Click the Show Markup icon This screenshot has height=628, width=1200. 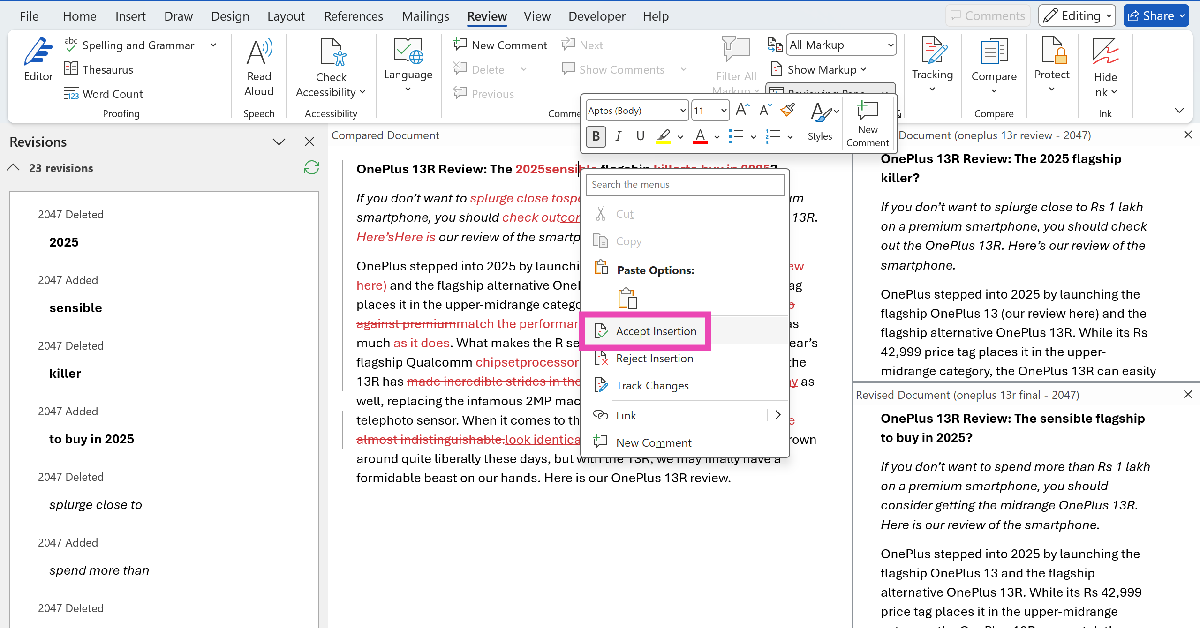[x=776, y=69]
